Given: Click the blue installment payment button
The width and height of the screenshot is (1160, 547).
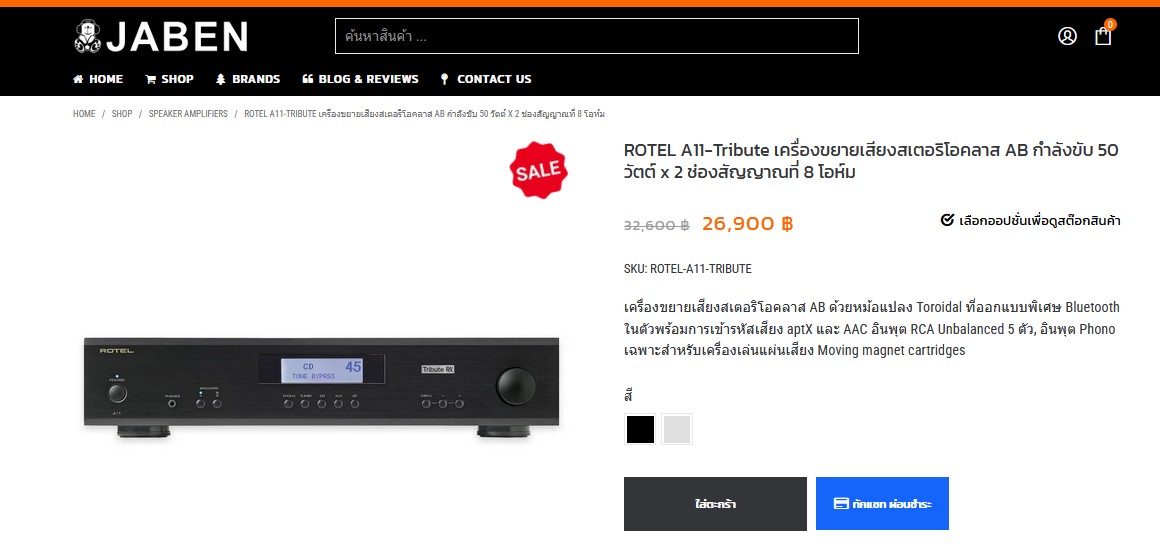Looking at the screenshot, I should (x=882, y=504).
